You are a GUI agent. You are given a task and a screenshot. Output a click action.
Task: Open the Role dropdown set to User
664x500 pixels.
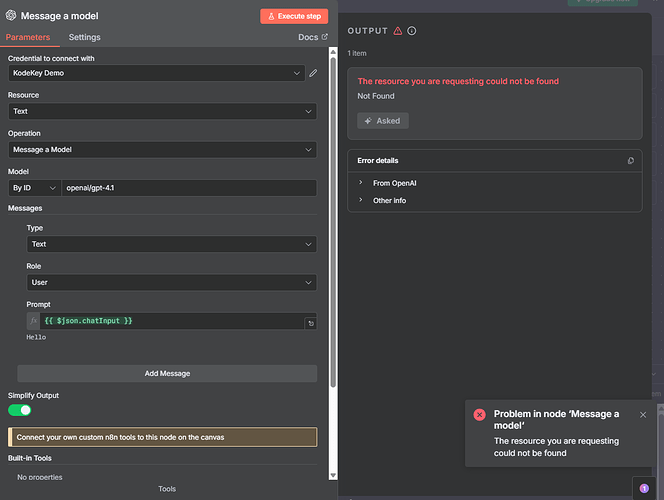tap(171, 282)
